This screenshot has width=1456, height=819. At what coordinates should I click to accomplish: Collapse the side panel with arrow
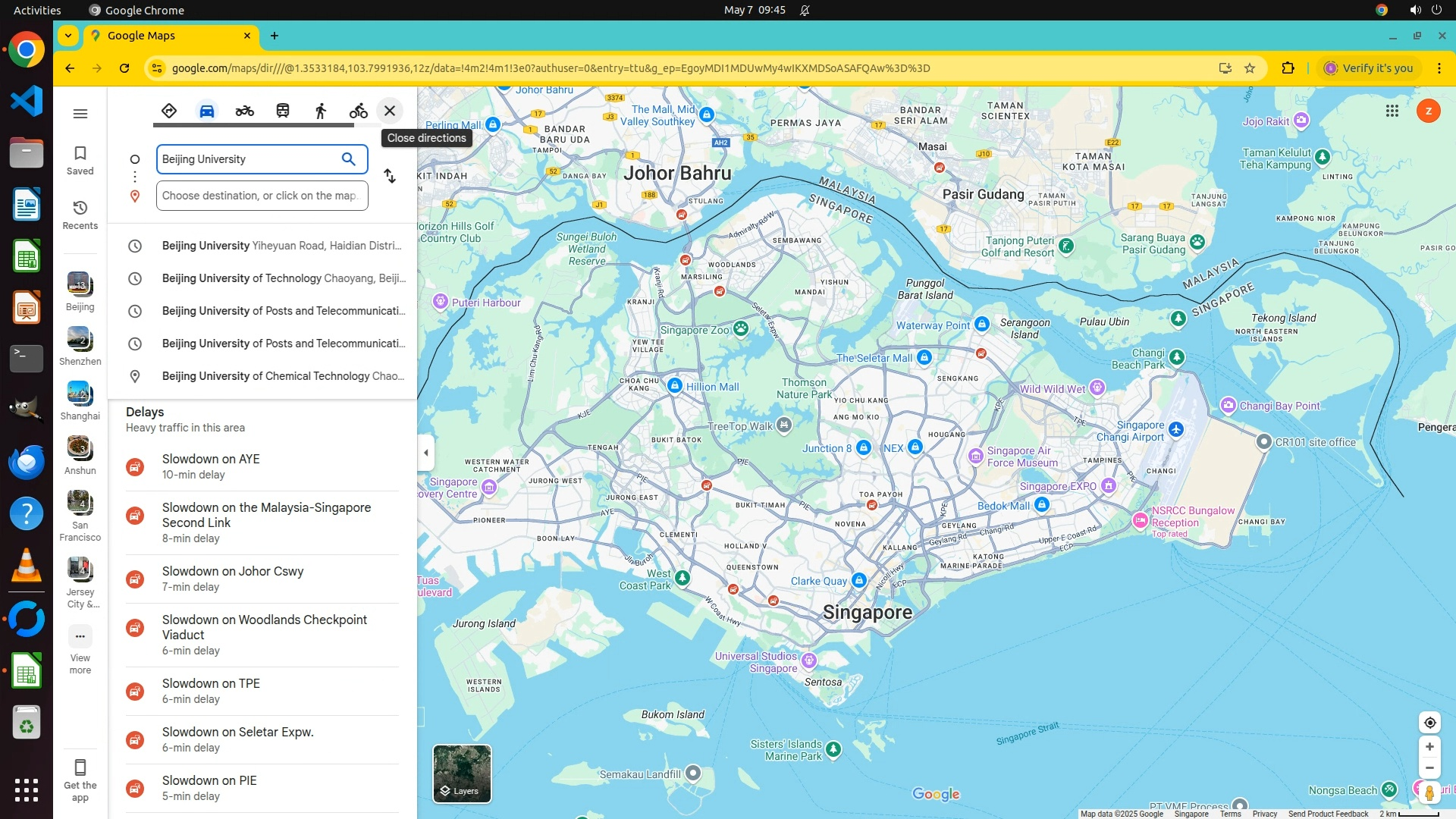(x=426, y=453)
